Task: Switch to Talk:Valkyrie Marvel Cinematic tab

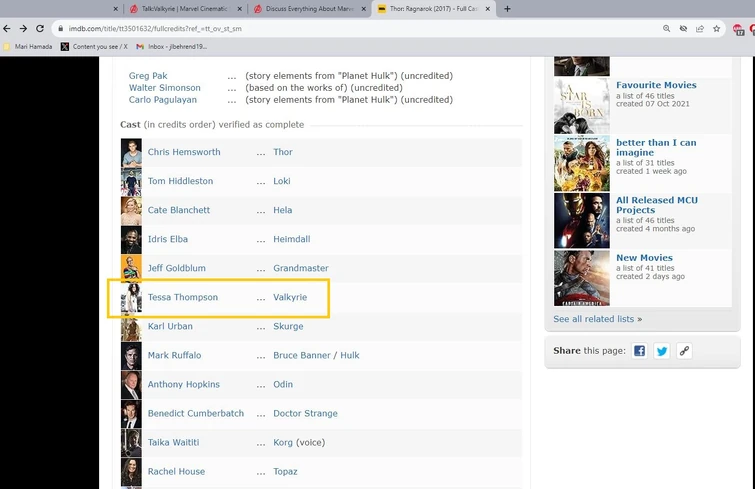Action: pos(185,9)
